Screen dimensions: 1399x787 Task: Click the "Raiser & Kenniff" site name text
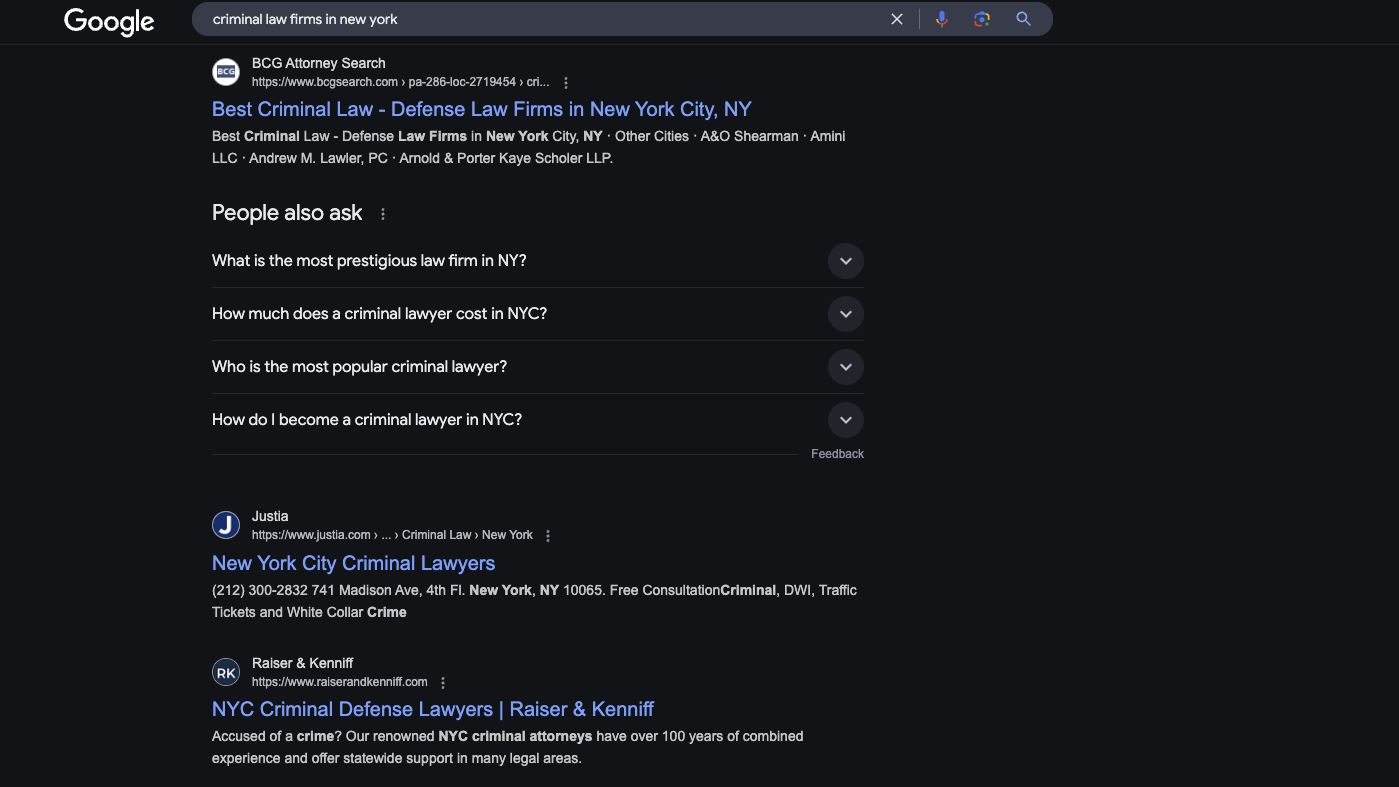(302, 663)
